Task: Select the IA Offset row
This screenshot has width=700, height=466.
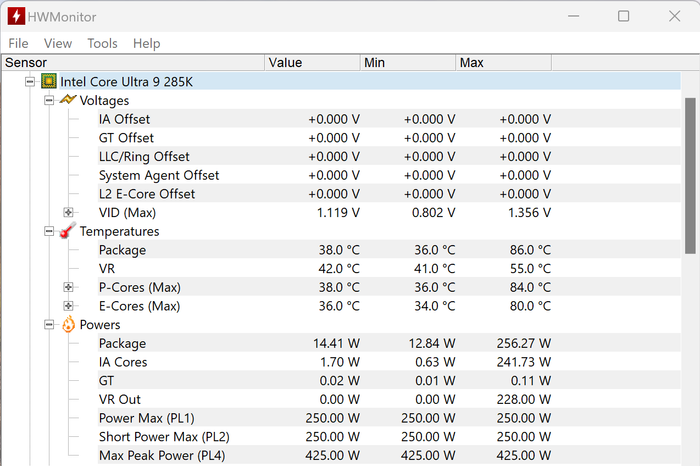Action: (x=389, y=119)
